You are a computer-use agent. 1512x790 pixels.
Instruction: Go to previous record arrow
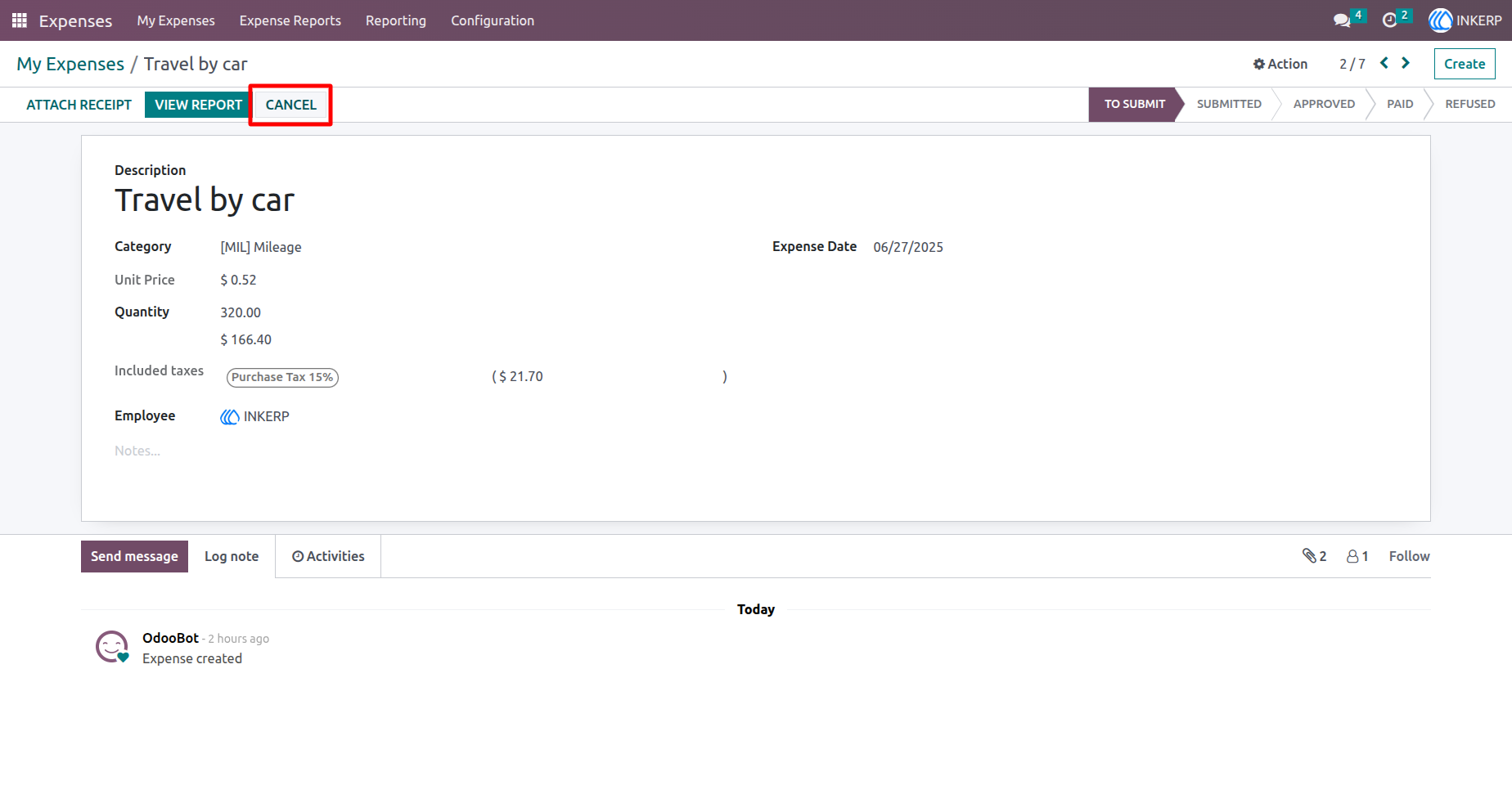click(1384, 63)
